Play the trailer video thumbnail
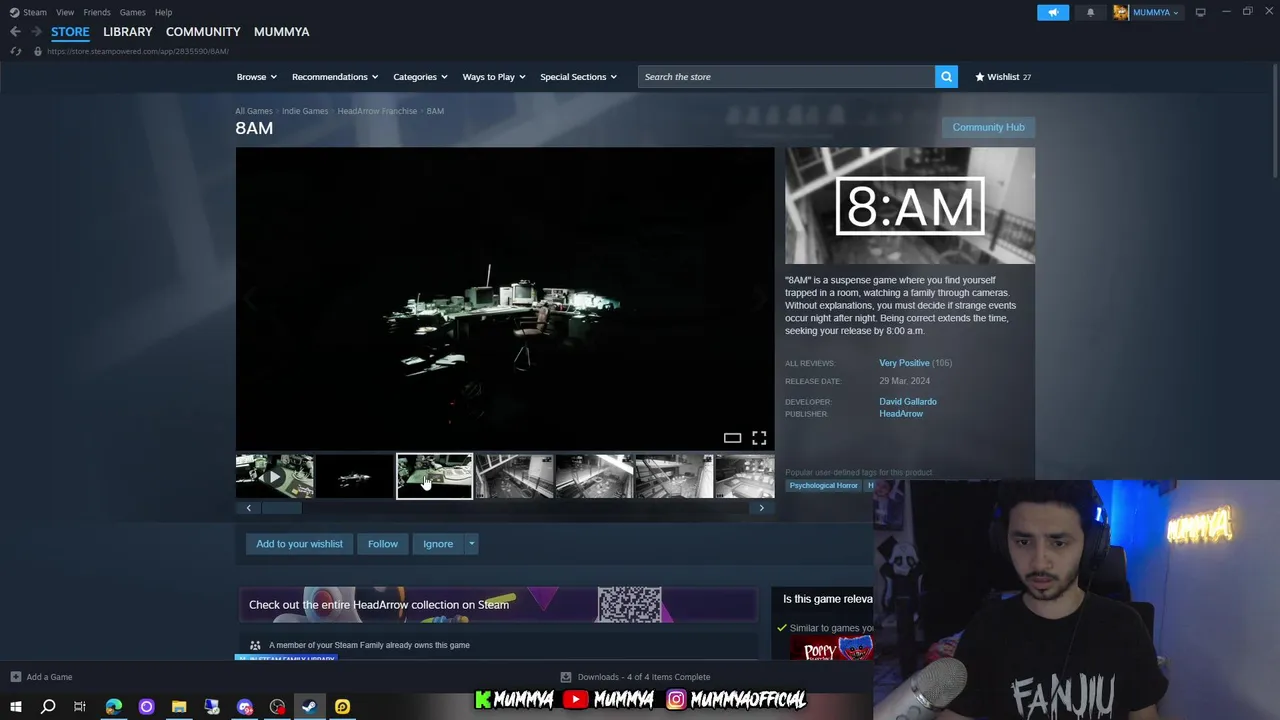 (274, 476)
